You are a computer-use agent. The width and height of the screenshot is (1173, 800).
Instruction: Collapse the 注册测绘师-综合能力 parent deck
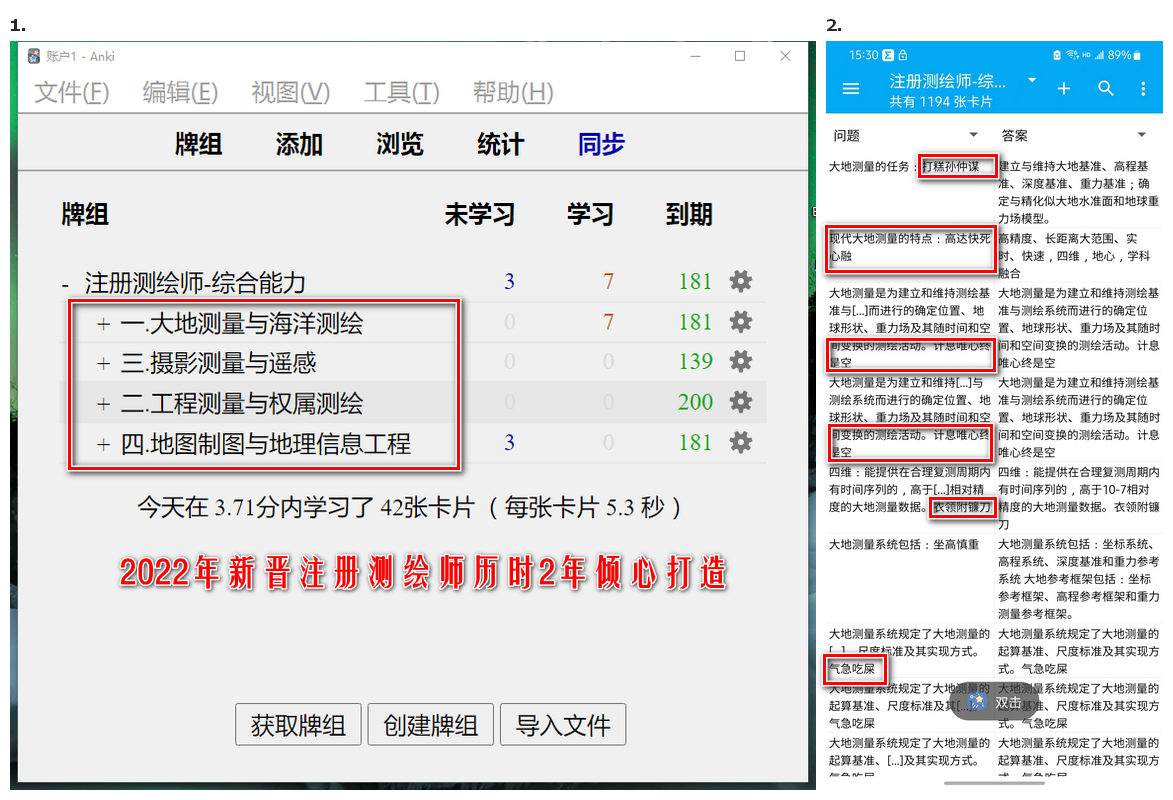[66, 283]
